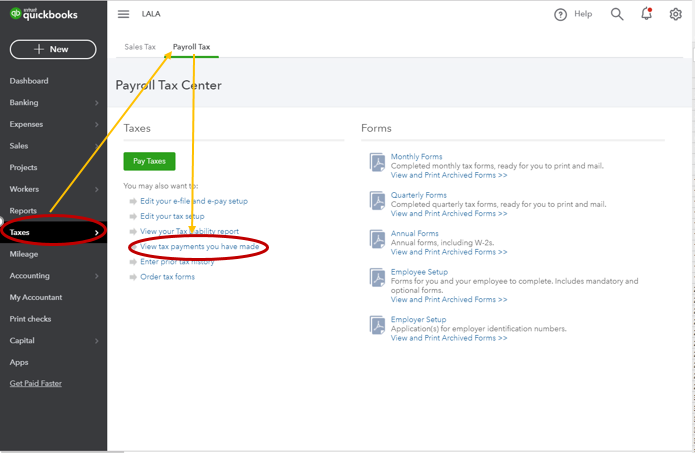Image resolution: width=696 pixels, height=454 pixels.
Task: Open Print checks in the sidebar
Action: (30, 319)
